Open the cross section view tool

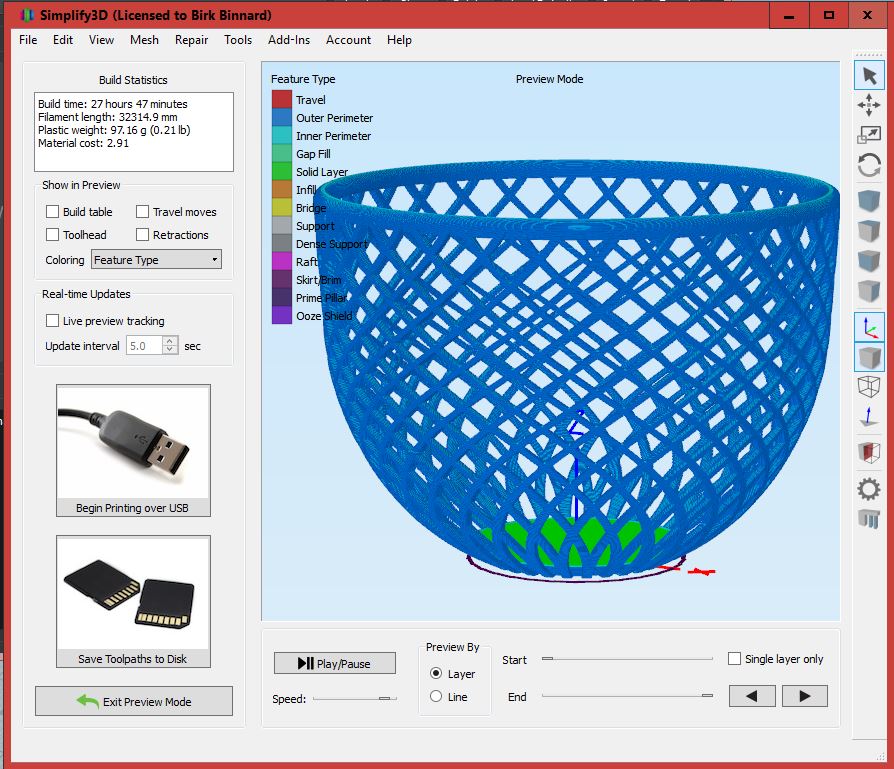(869, 453)
